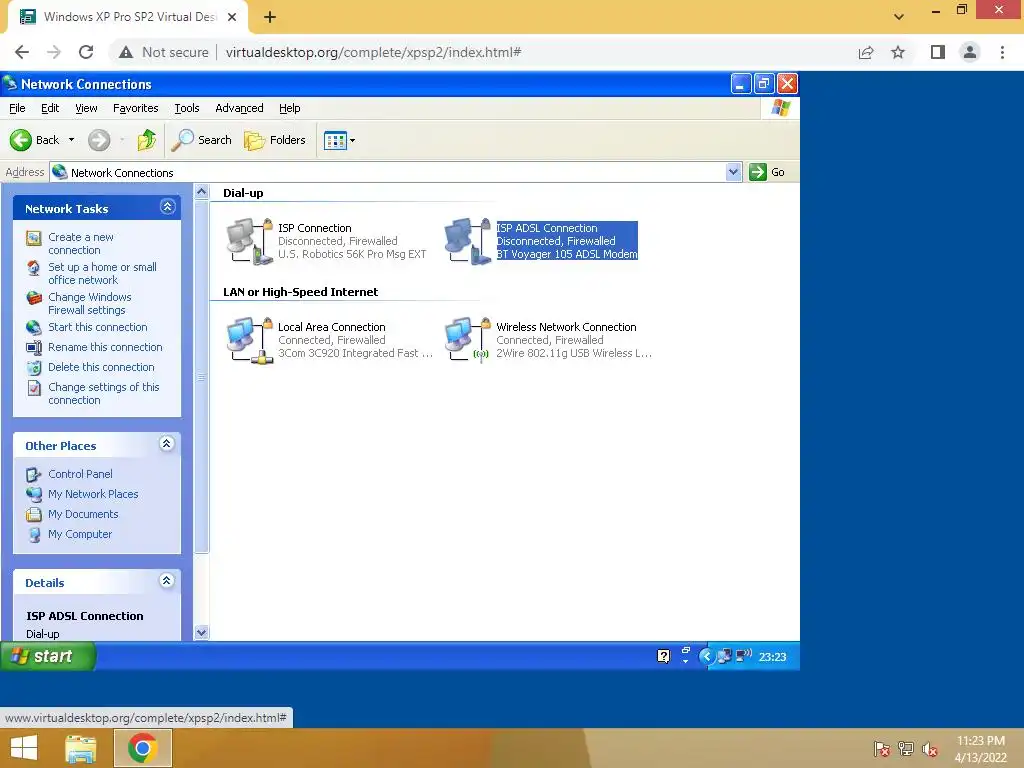
Task: Click the XP taskbar clock 23:23
Action: (772, 657)
